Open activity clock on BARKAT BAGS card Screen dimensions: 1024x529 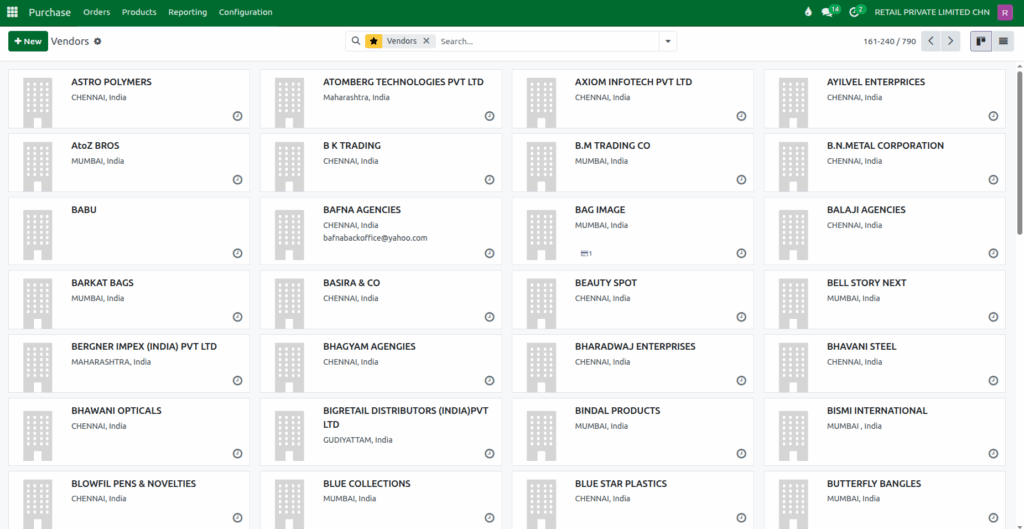point(238,317)
